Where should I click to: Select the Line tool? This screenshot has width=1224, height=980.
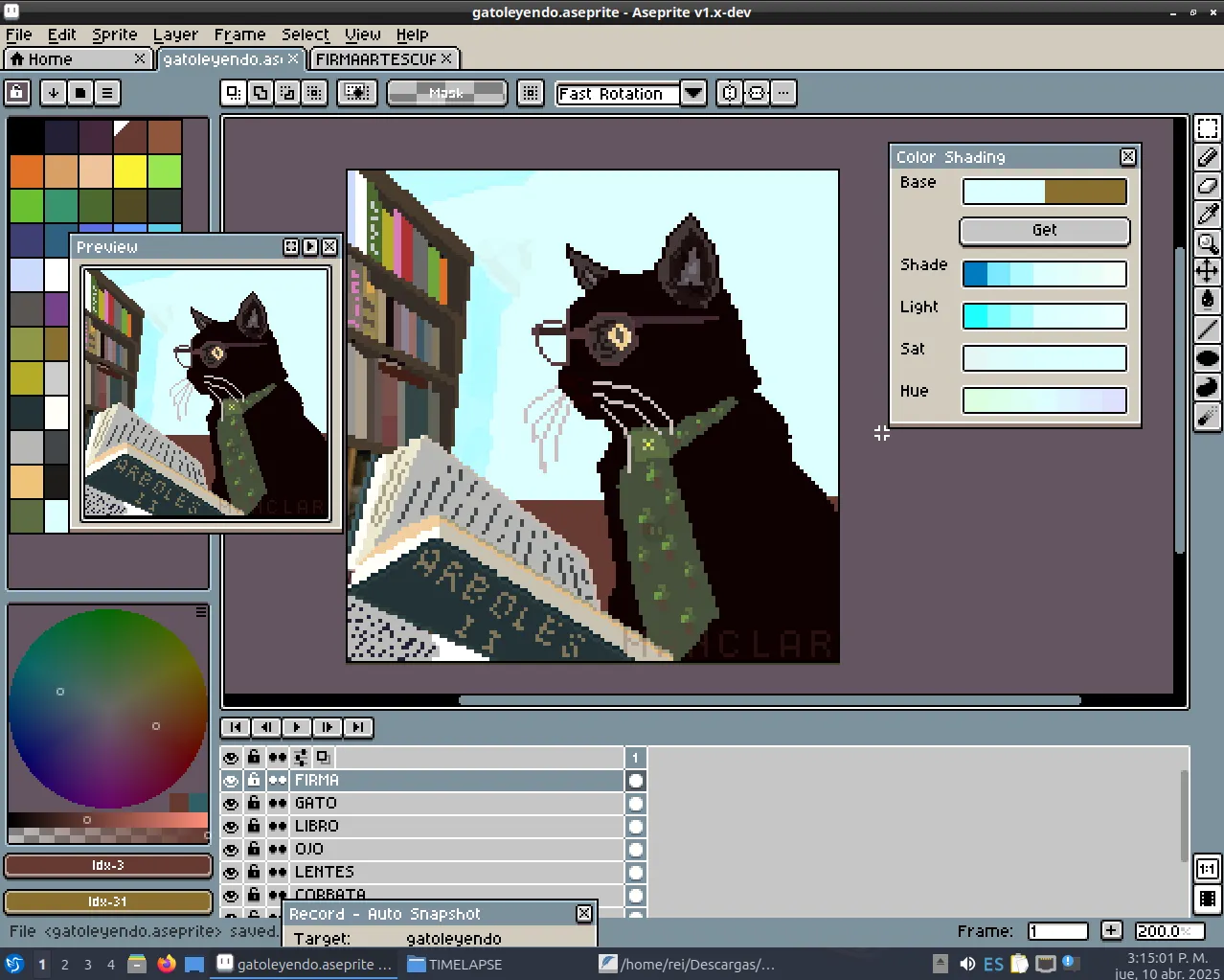[x=1208, y=330]
